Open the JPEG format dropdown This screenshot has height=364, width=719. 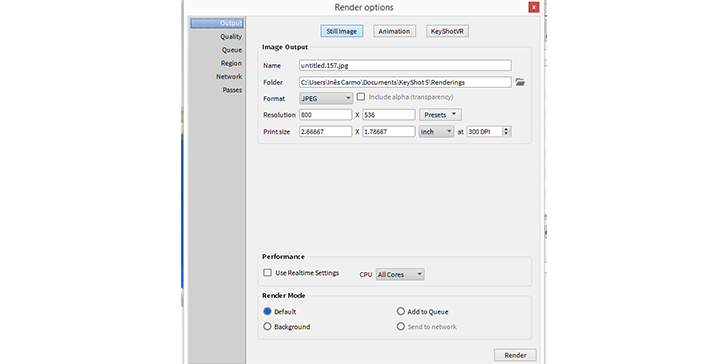click(326, 99)
